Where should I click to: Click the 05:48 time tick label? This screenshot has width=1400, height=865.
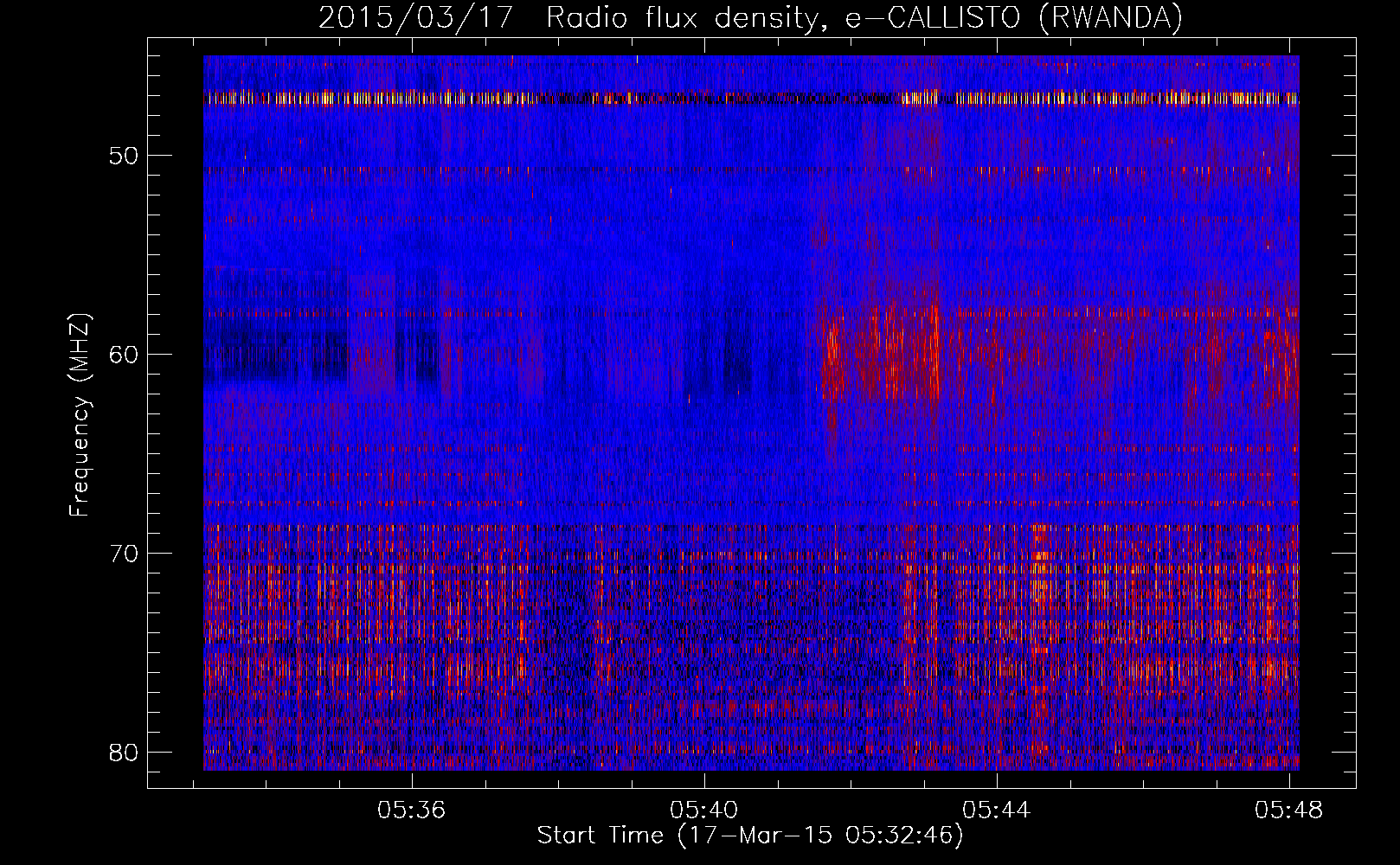pos(1289,810)
